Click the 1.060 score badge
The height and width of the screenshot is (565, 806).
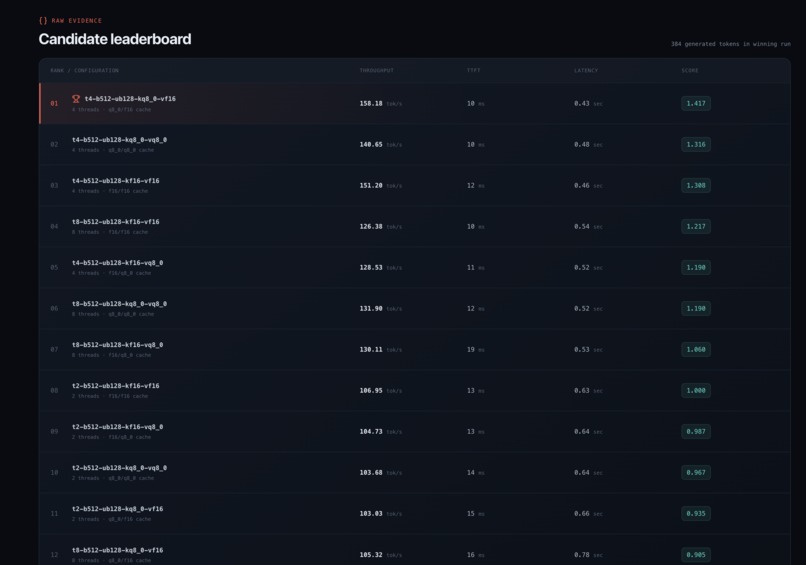[696, 350]
